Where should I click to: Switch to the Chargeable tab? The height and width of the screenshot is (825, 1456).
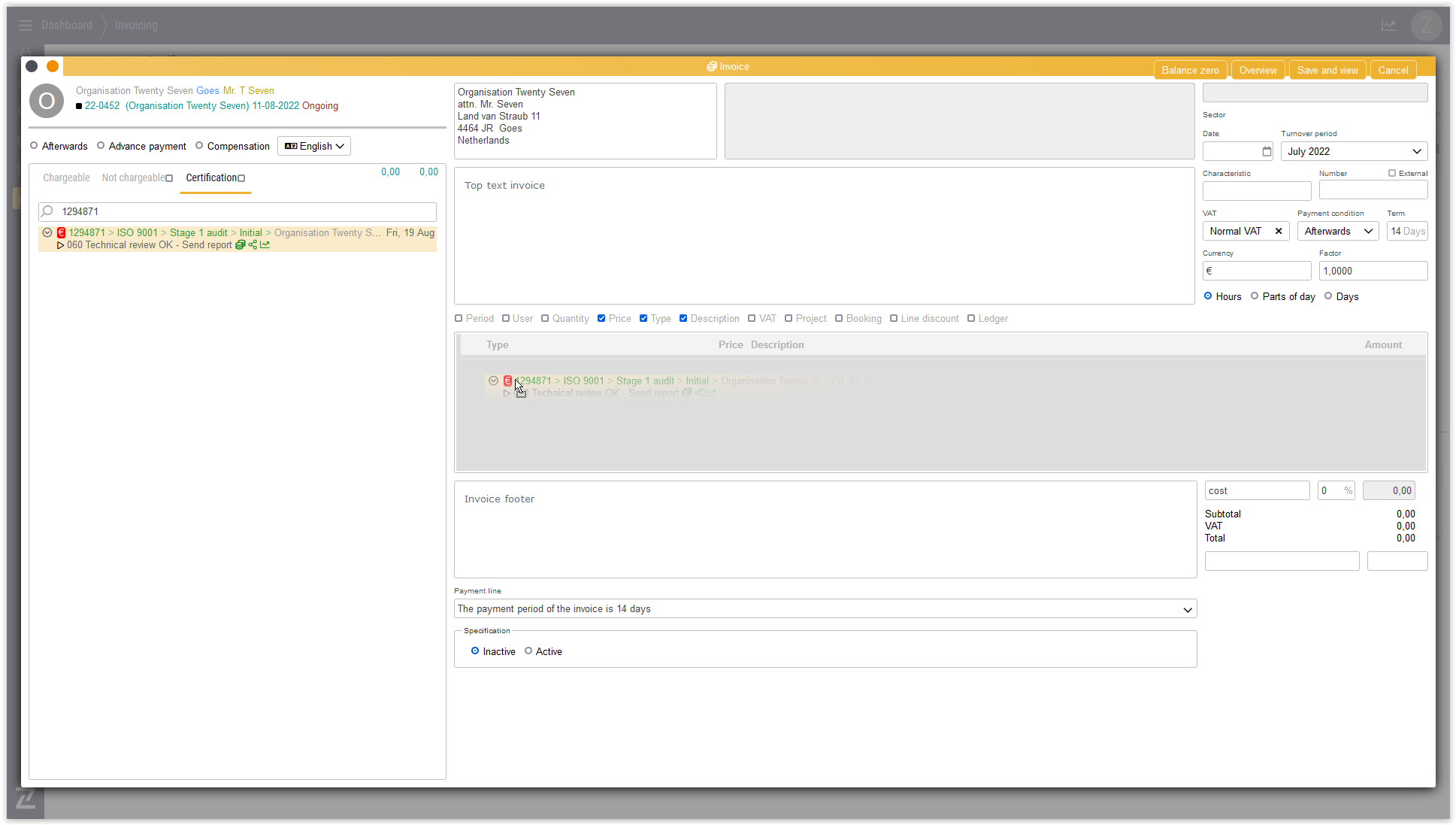click(x=66, y=178)
